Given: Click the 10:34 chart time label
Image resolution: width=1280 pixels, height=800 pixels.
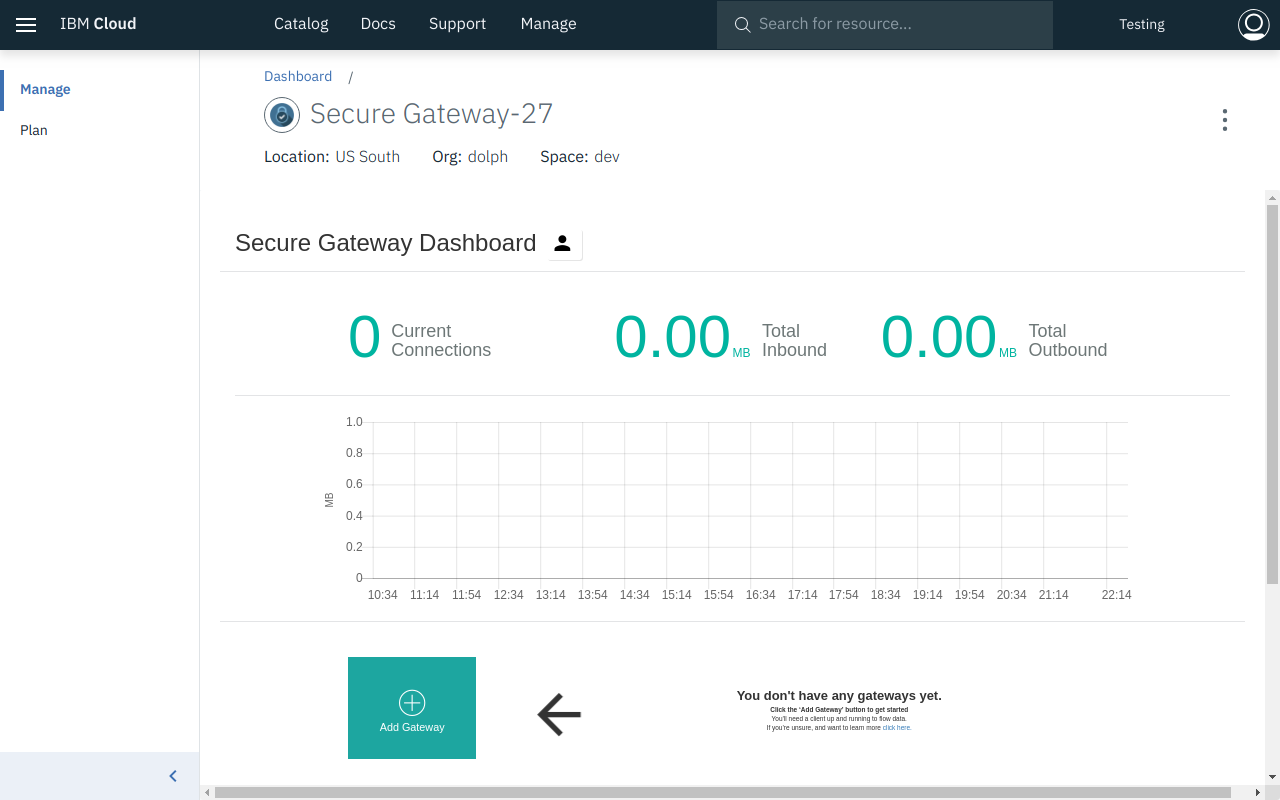Looking at the screenshot, I should coord(382,595).
